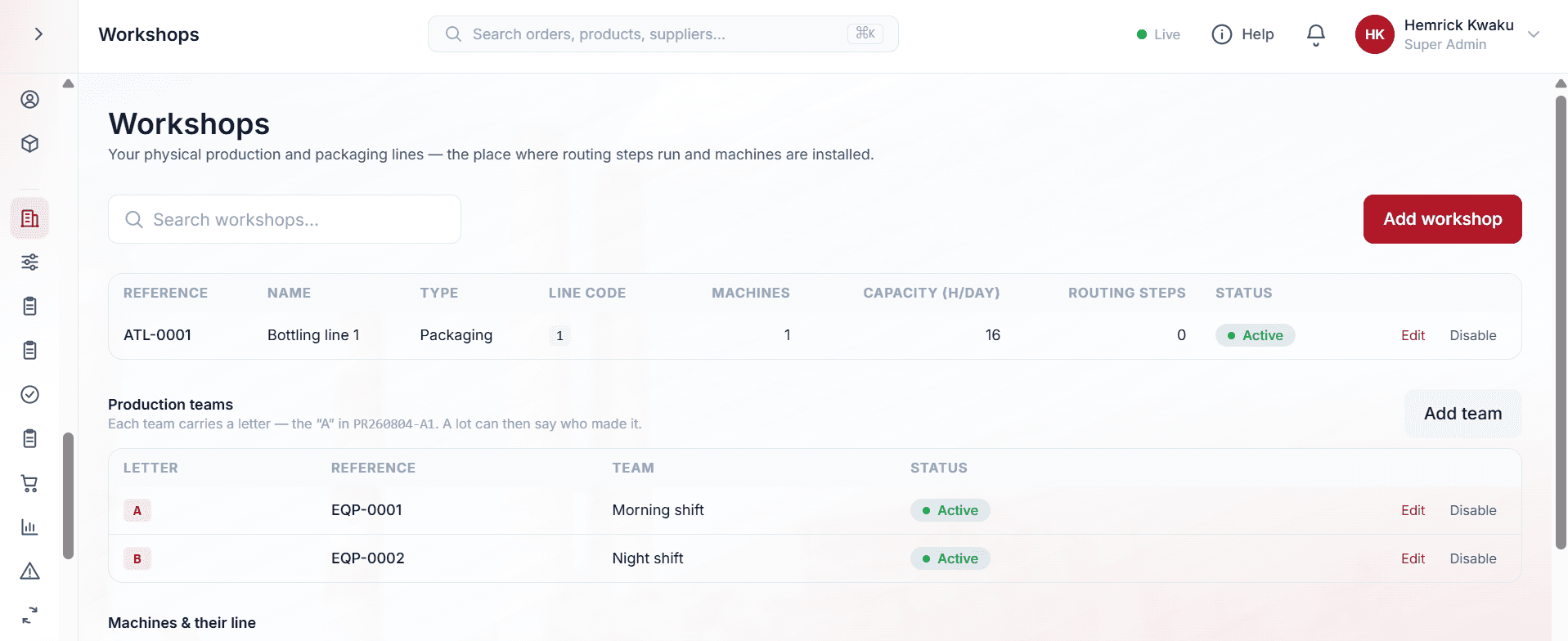The height and width of the screenshot is (641, 1568).
Task: Click the main page vertical scrollbar
Action: pyautogui.click(x=1561, y=323)
